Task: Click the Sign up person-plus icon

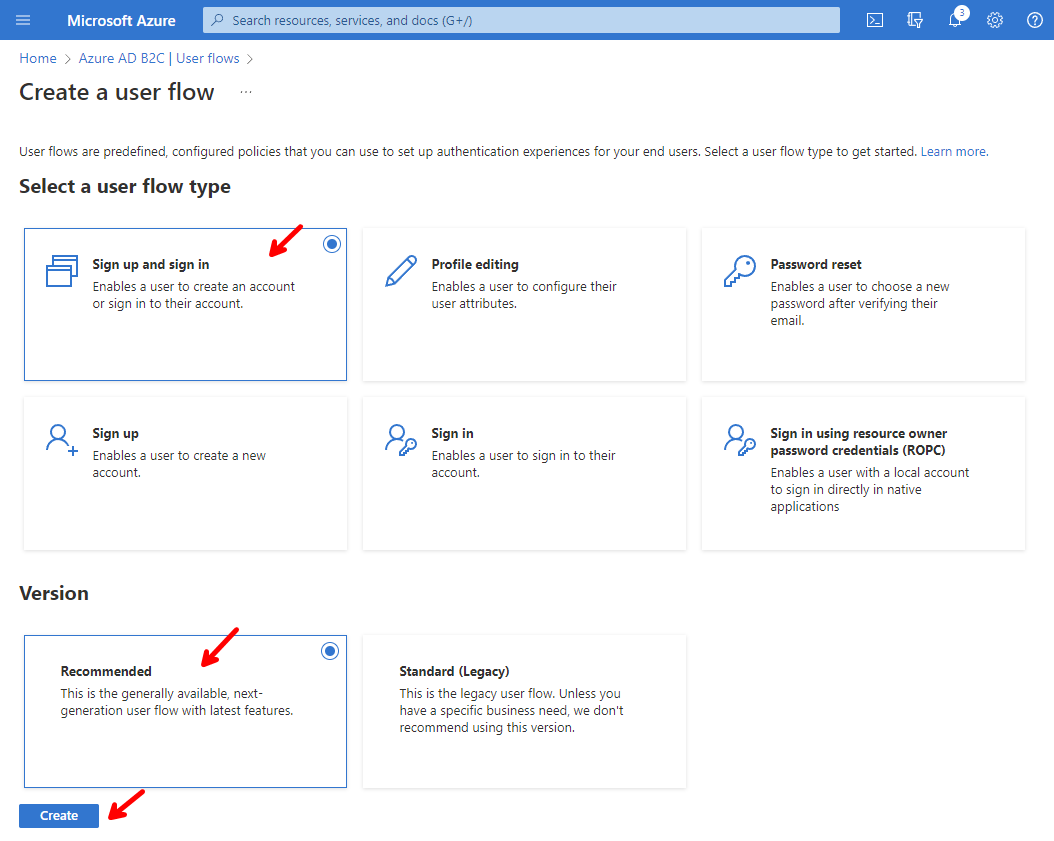Action: (x=62, y=440)
